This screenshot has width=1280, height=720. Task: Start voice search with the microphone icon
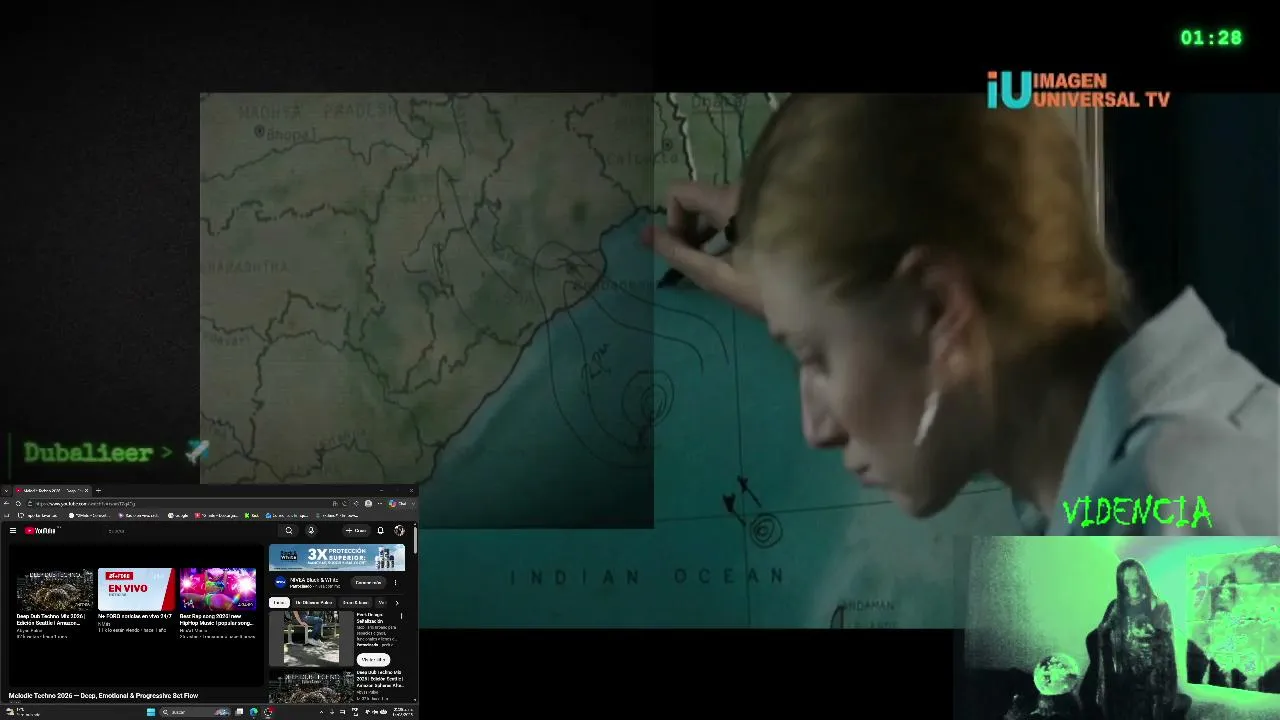pos(311,531)
